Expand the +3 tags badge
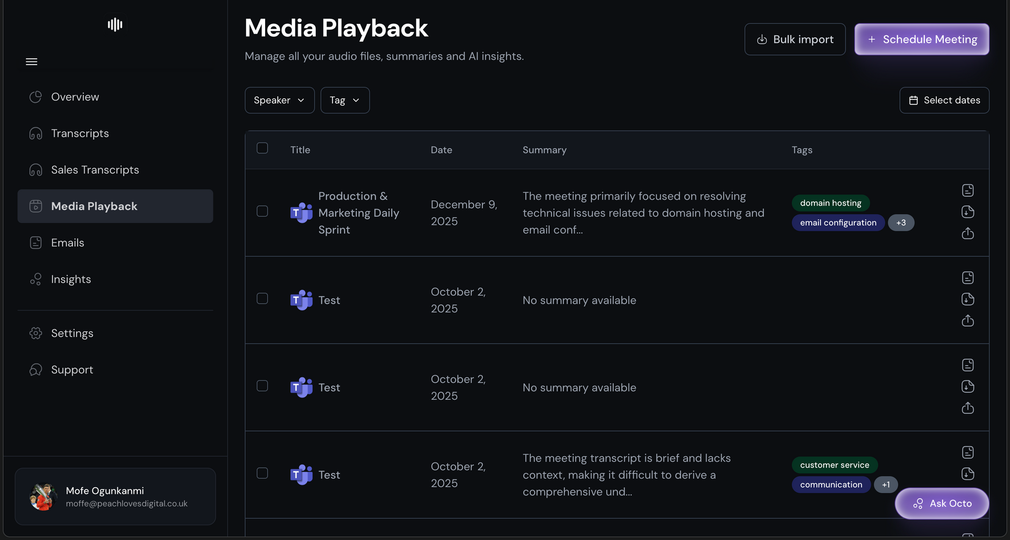Viewport: 1010px width, 540px height. pos(901,223)
